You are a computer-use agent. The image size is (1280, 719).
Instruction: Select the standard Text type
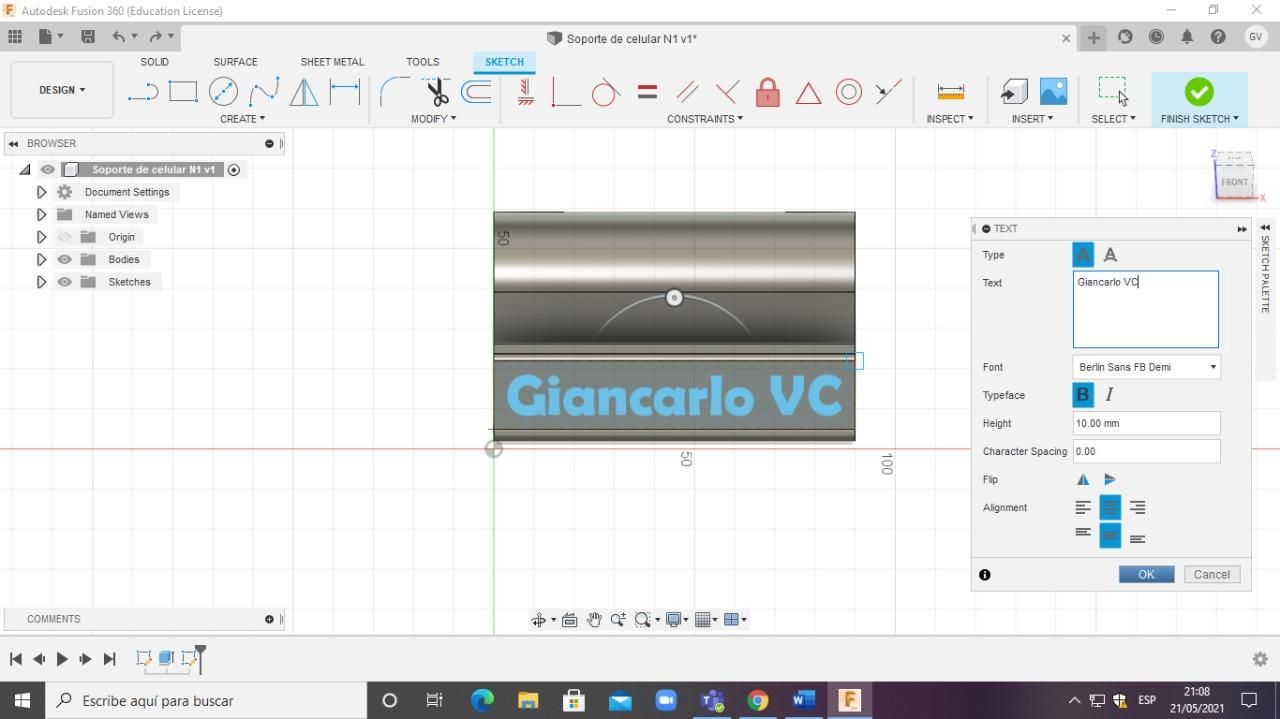coord(1083,255)
